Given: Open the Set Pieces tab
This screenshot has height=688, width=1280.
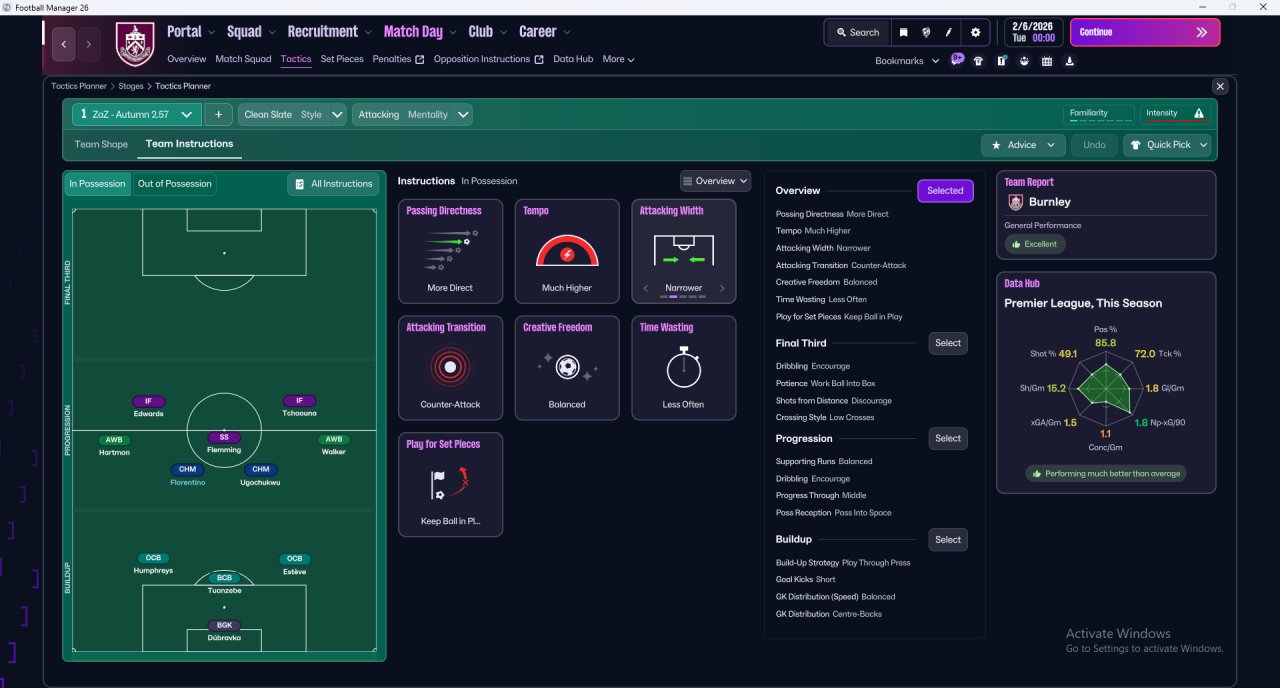Looking at the screenshot, I should pos(342,59).
